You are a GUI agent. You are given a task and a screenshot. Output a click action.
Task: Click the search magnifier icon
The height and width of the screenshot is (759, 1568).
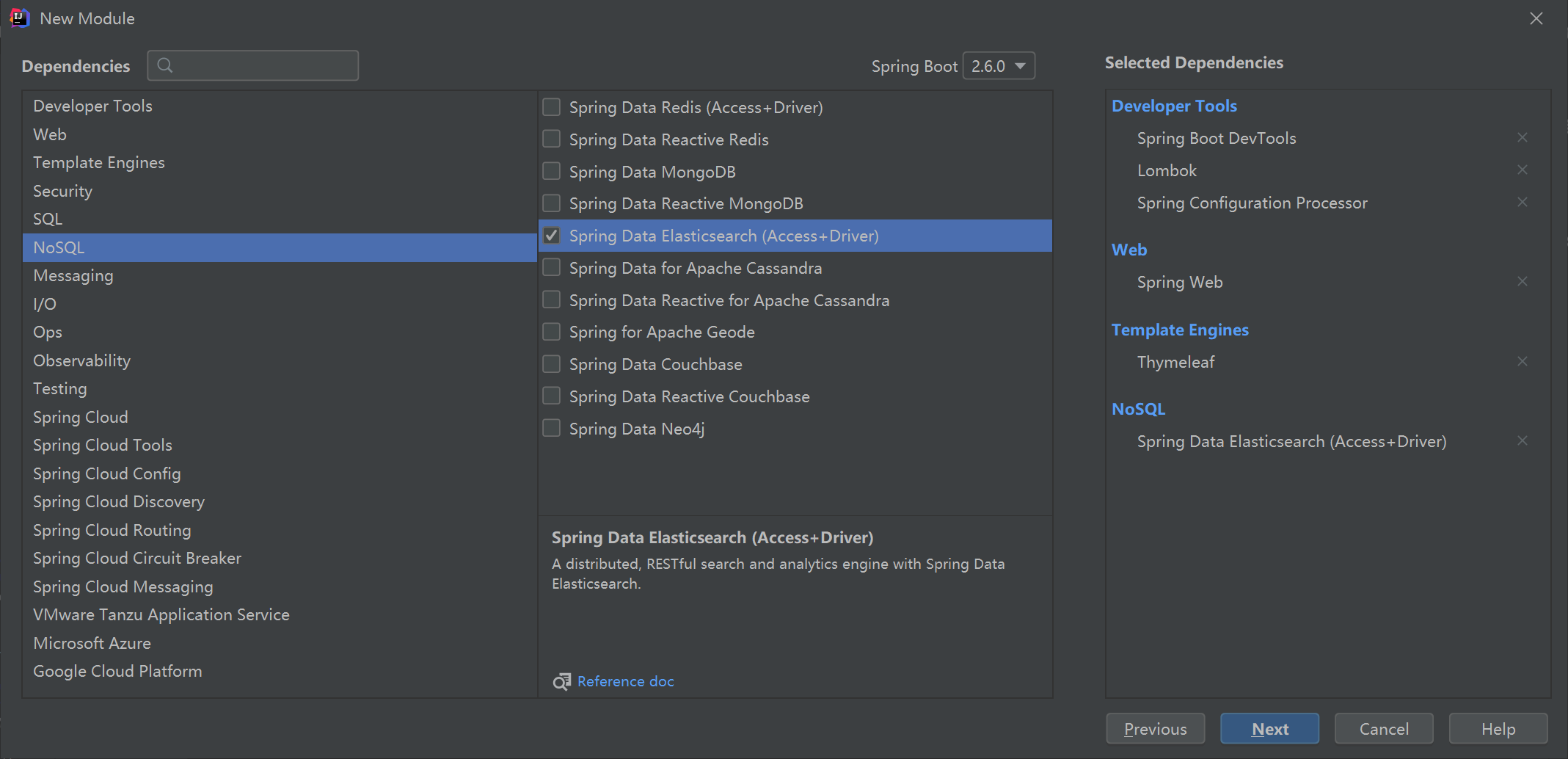coord(165,65)
